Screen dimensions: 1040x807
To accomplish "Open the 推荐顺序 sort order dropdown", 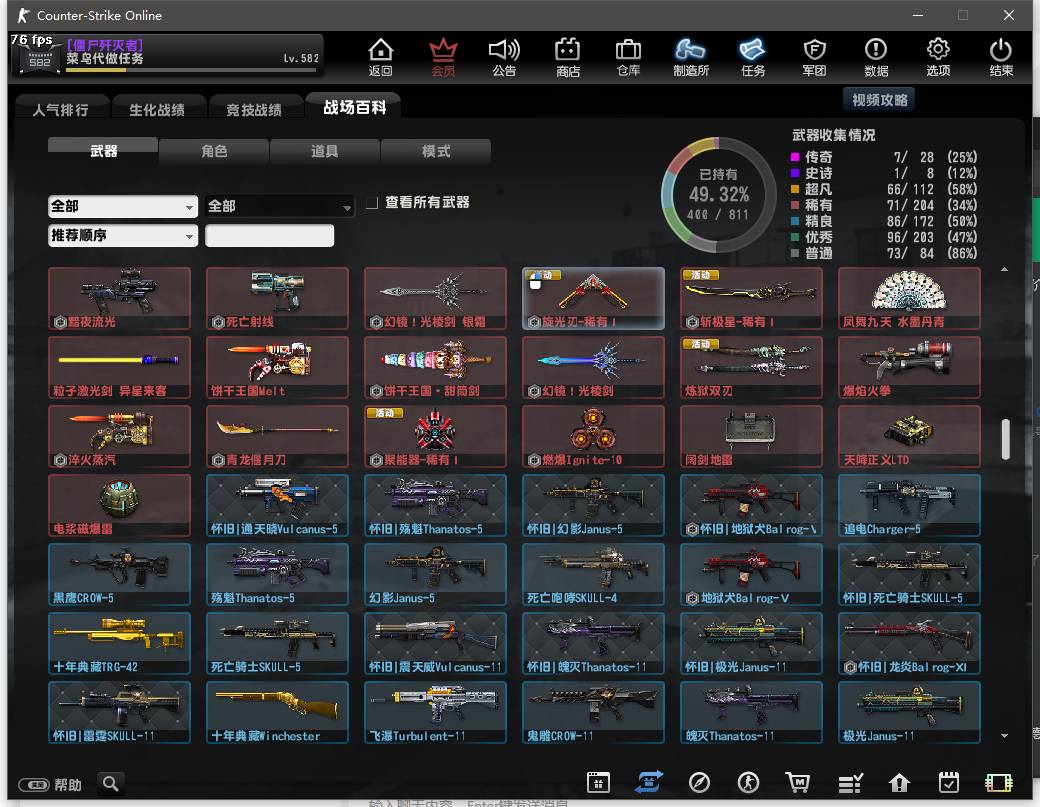I will (x=123, y=235).
